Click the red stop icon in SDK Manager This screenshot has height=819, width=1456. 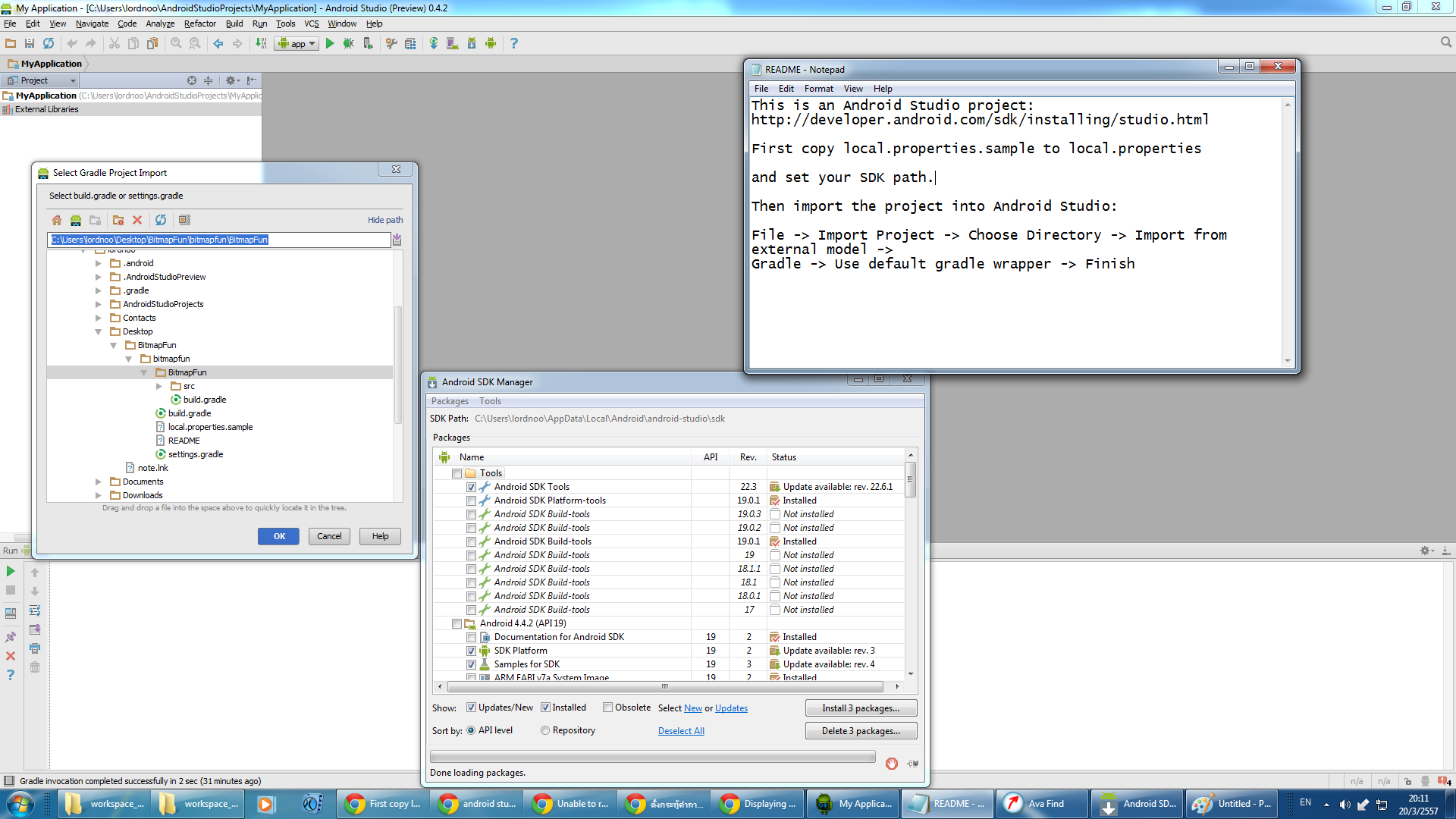coord(892,764)
